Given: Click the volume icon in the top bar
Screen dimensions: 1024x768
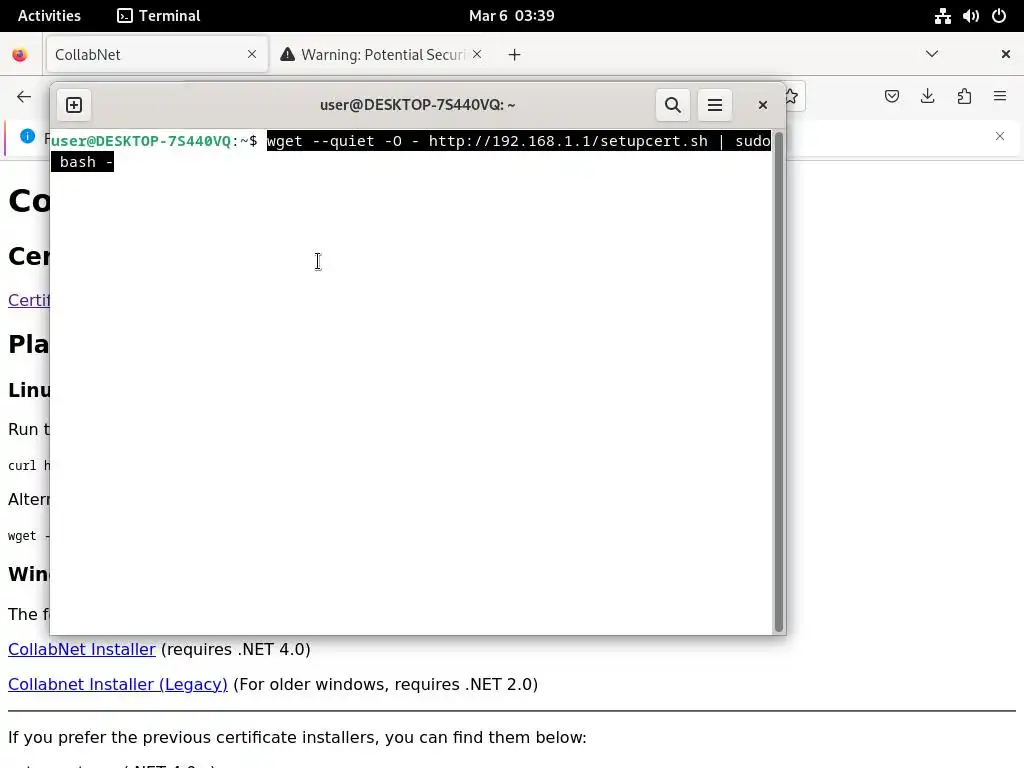Looking at the screenshot, I should click(x=970, y=16).
